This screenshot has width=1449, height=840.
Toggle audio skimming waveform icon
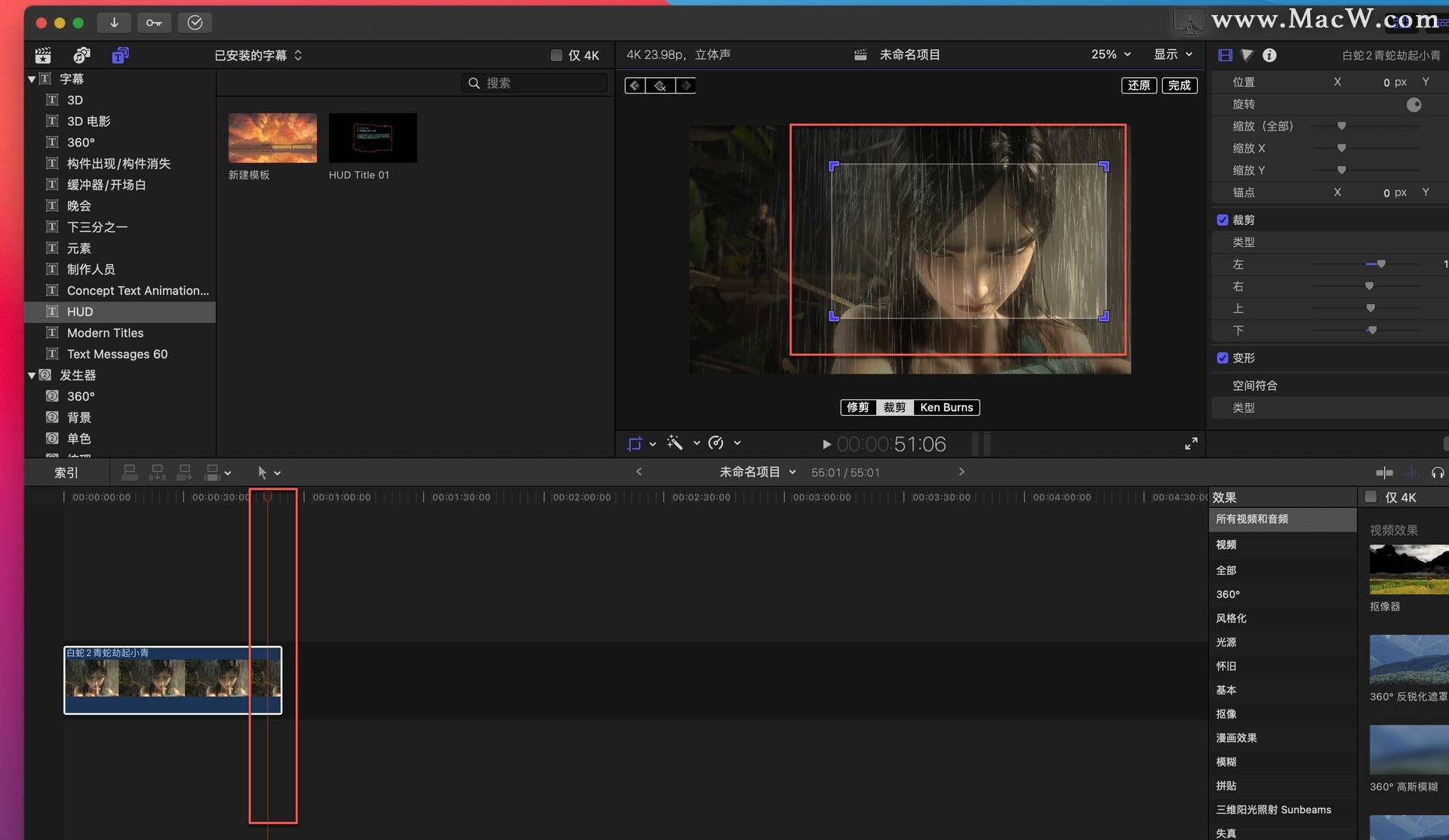click(1411, 472)
